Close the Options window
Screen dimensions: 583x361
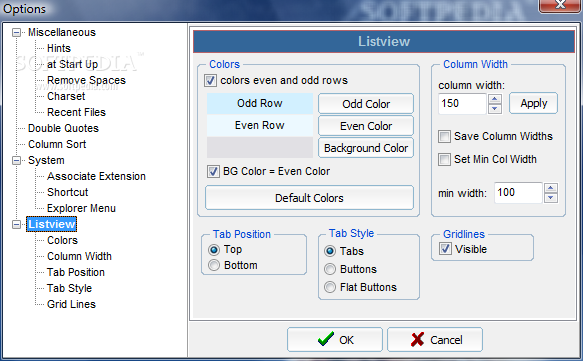[560, 5]
